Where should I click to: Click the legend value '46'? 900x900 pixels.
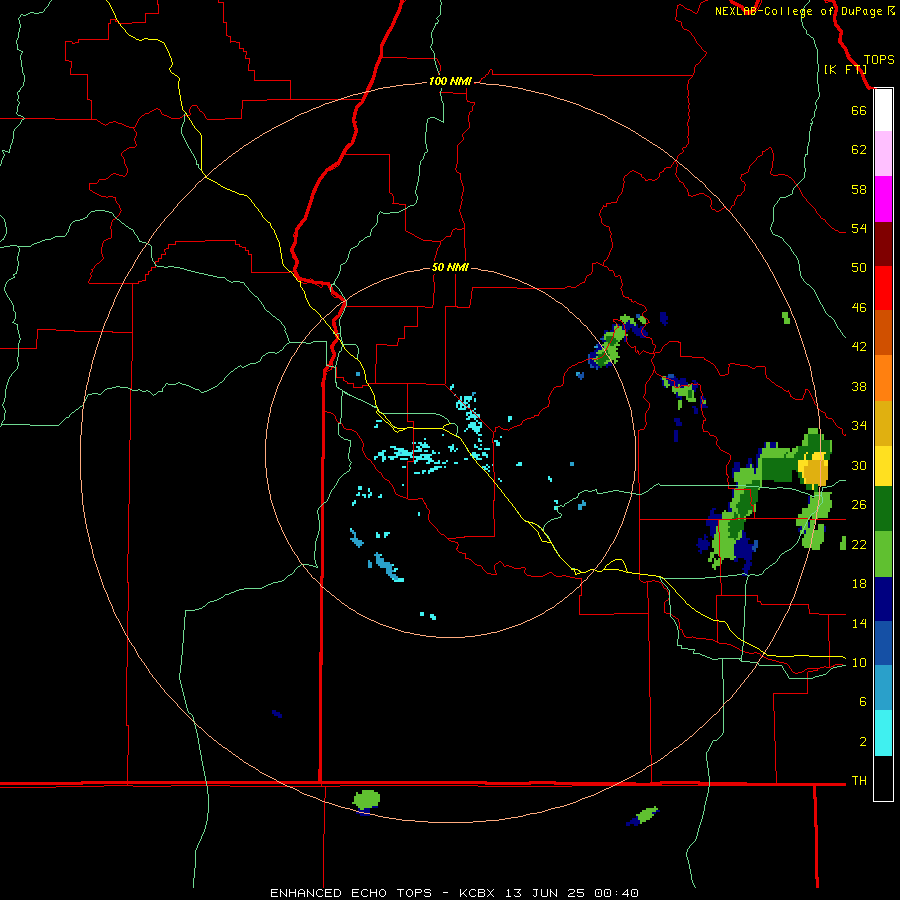click(859, 307)
